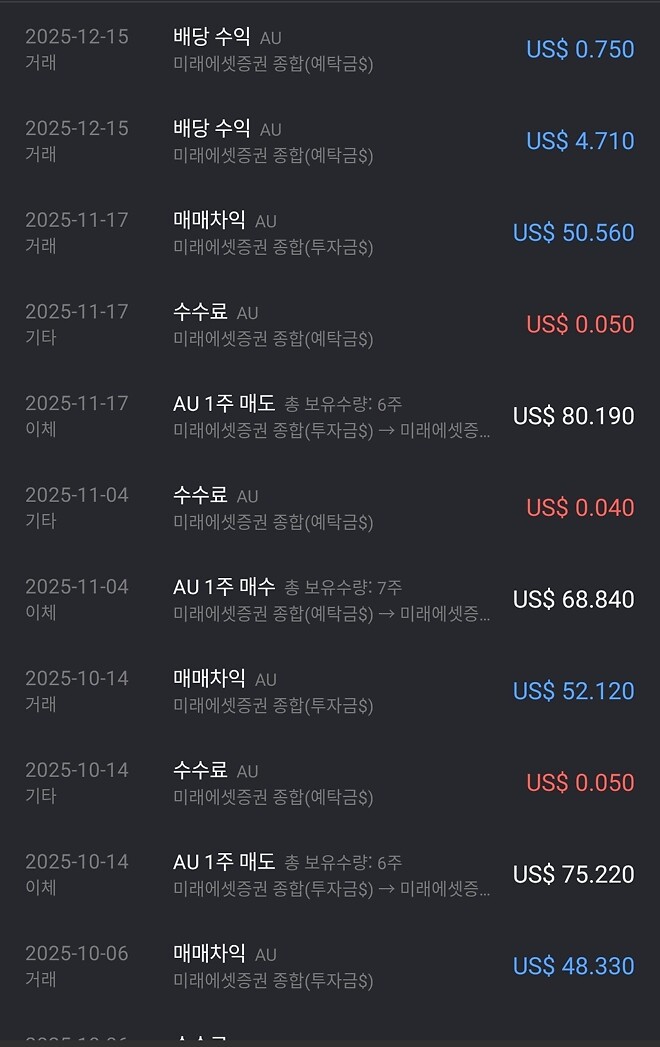This screenshot has height=1047, width=660.
Task: Tap the account text 미래에셋증권 종합(예탁금$)
Action: click(x=275, y=64)
